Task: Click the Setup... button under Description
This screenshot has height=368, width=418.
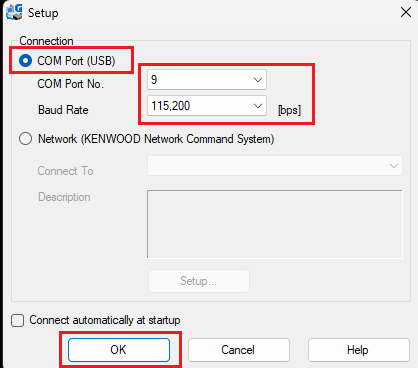Action: click(x=199, y=281)
